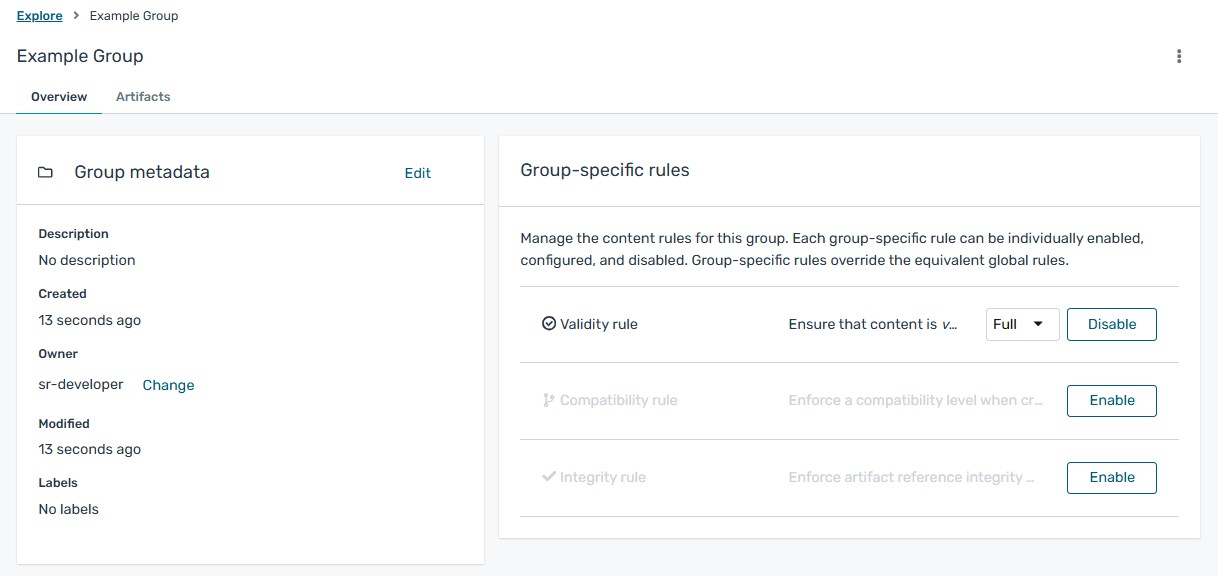Image resolution: width=1218 pixels, height=576 pixels.
Task: Click the Compatibility rule branch icon
Action: pyautogui.click(x=548, y=400)
